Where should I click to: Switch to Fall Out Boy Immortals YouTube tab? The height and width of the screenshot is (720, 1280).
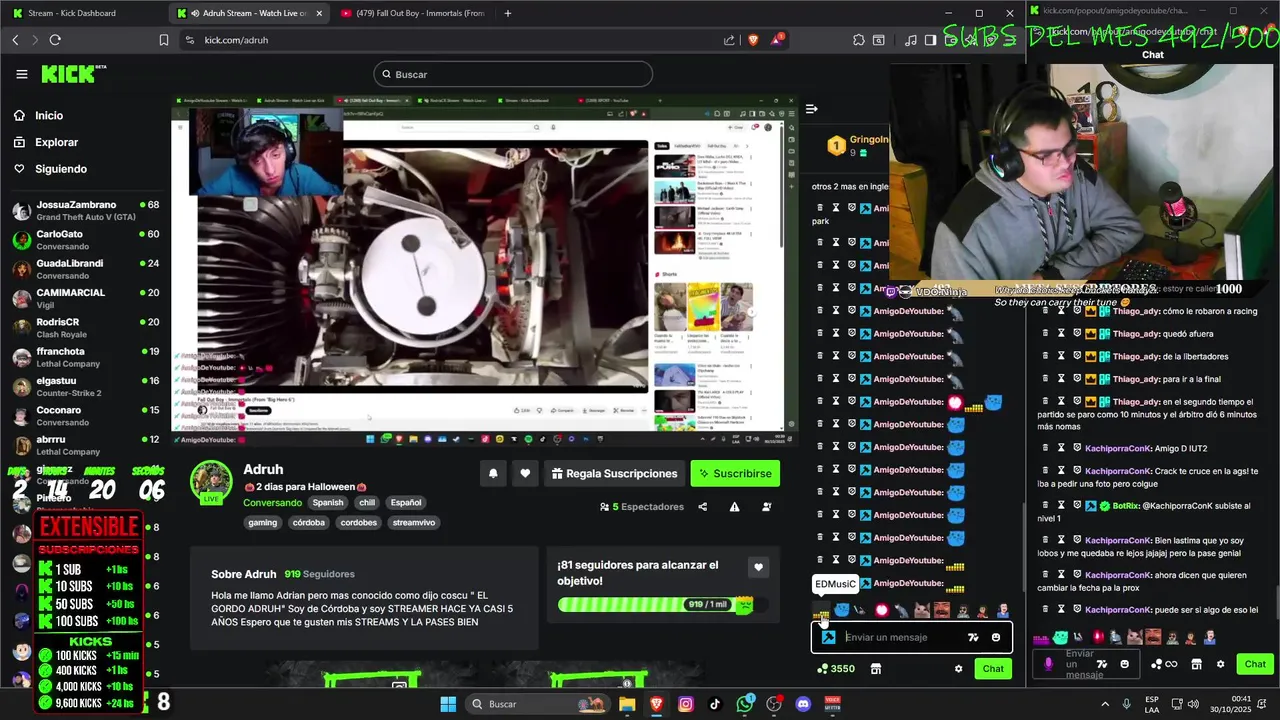413,13
